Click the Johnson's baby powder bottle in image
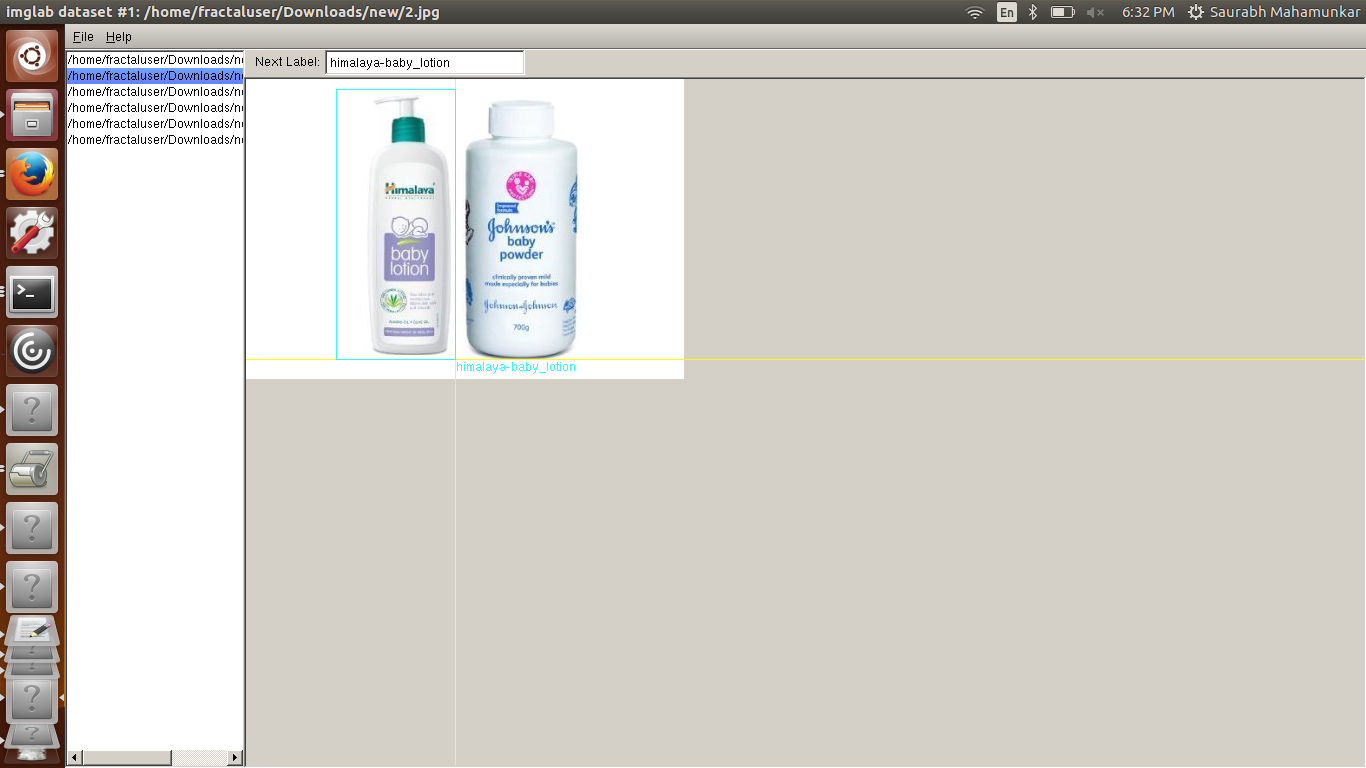1366x768 pixels. click(x=522, y=229)
